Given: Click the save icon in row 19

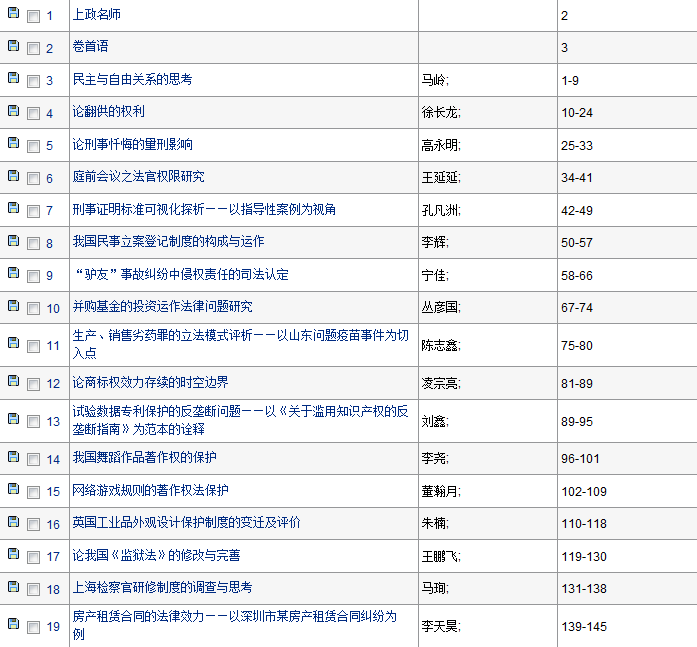Looking at the screenshot, I should 13,625.
